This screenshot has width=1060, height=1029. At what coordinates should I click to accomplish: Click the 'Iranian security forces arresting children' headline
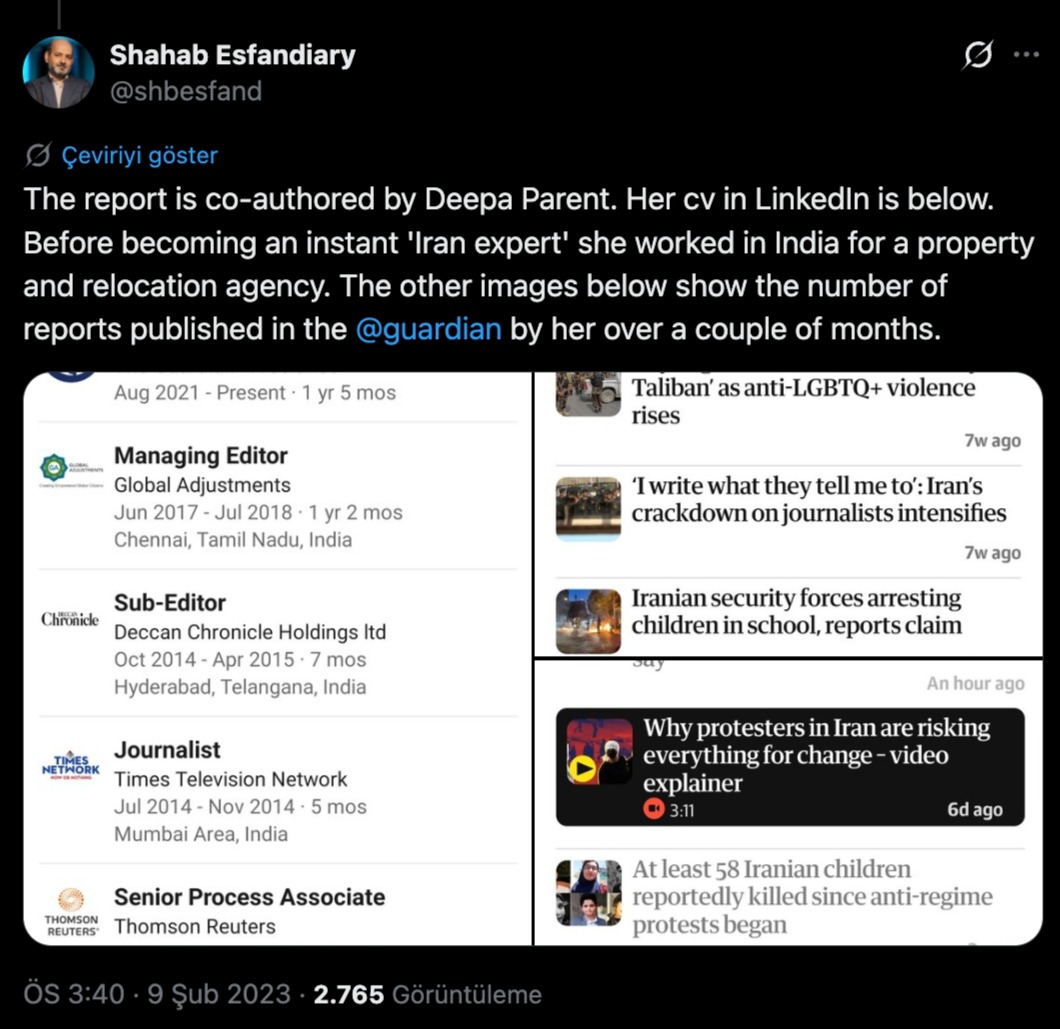tap(796, 612)
